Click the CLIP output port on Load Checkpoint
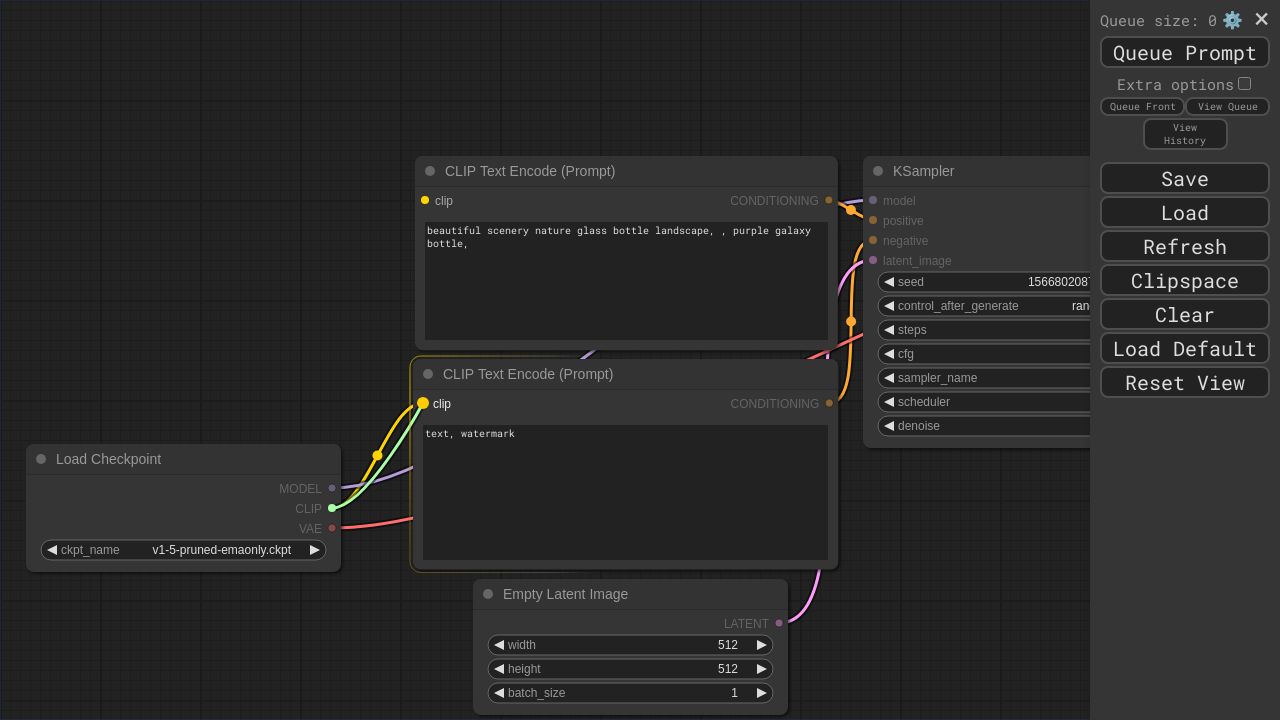This screenshot has width=1280, height=720. [332, 508]
